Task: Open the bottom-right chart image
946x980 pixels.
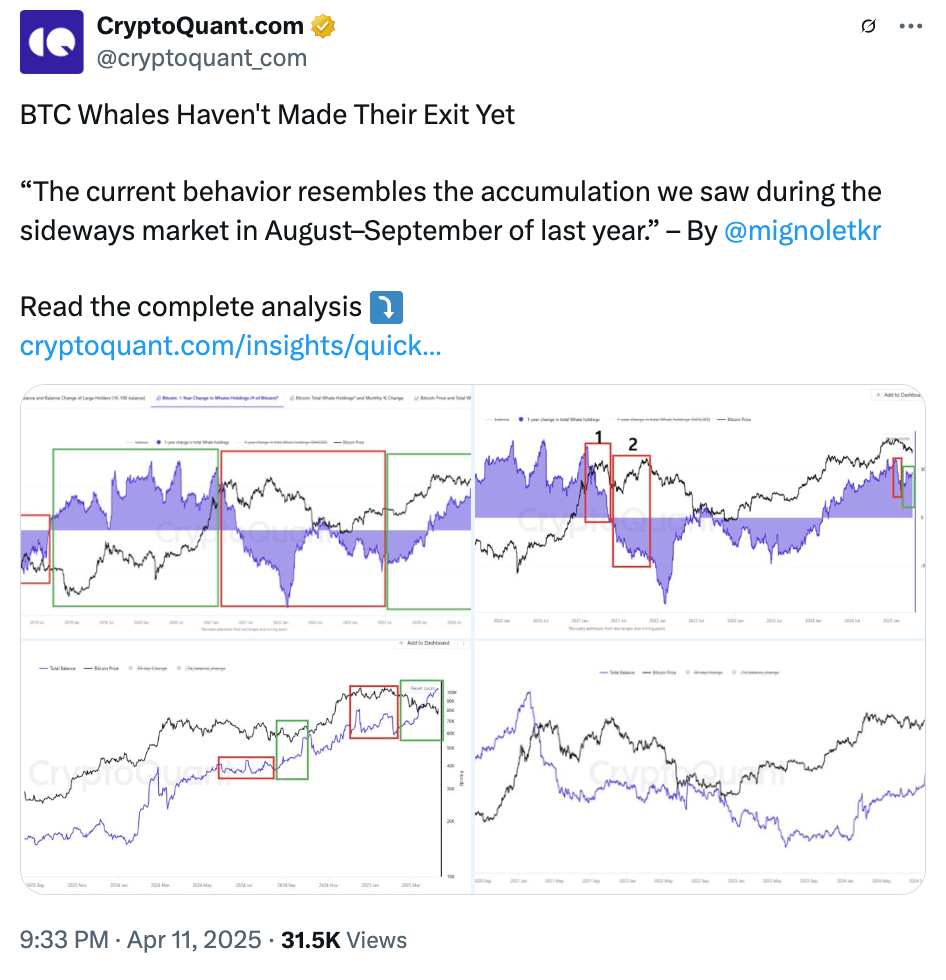Action: (699, 765)
